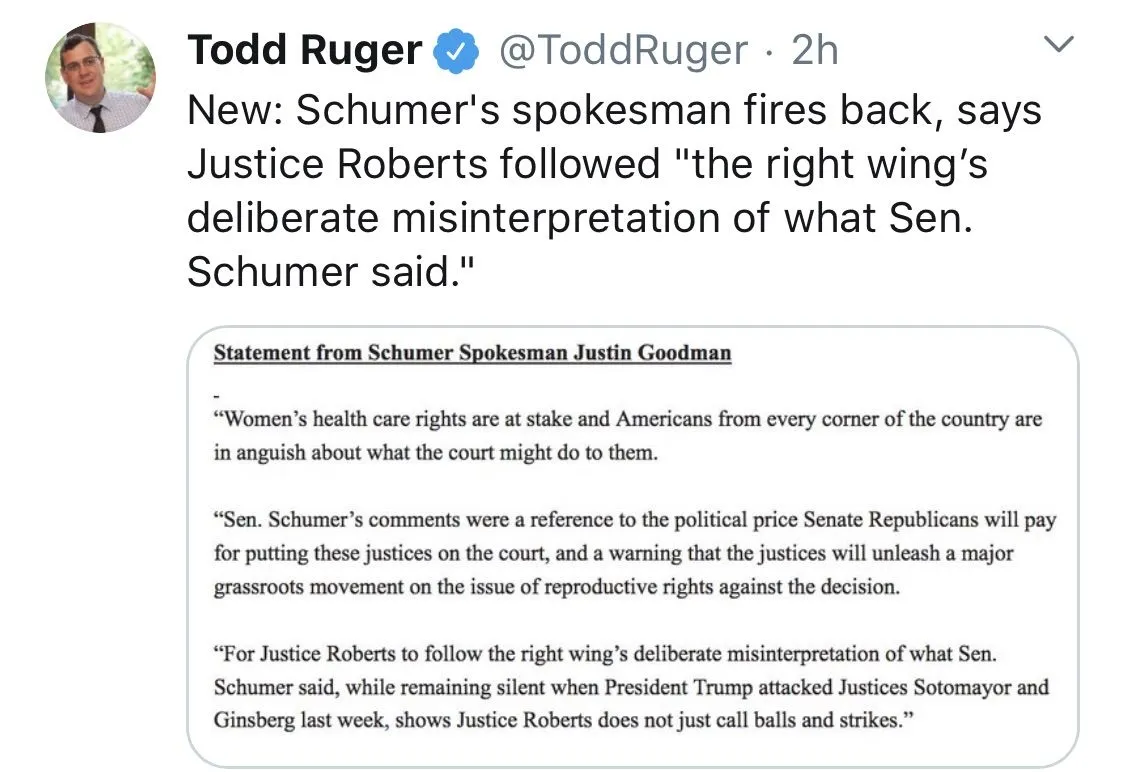This screenshot has height=772, width=1125.
Task: Open Todd Ruger's profile avatar photo
Action: [100, 78]
